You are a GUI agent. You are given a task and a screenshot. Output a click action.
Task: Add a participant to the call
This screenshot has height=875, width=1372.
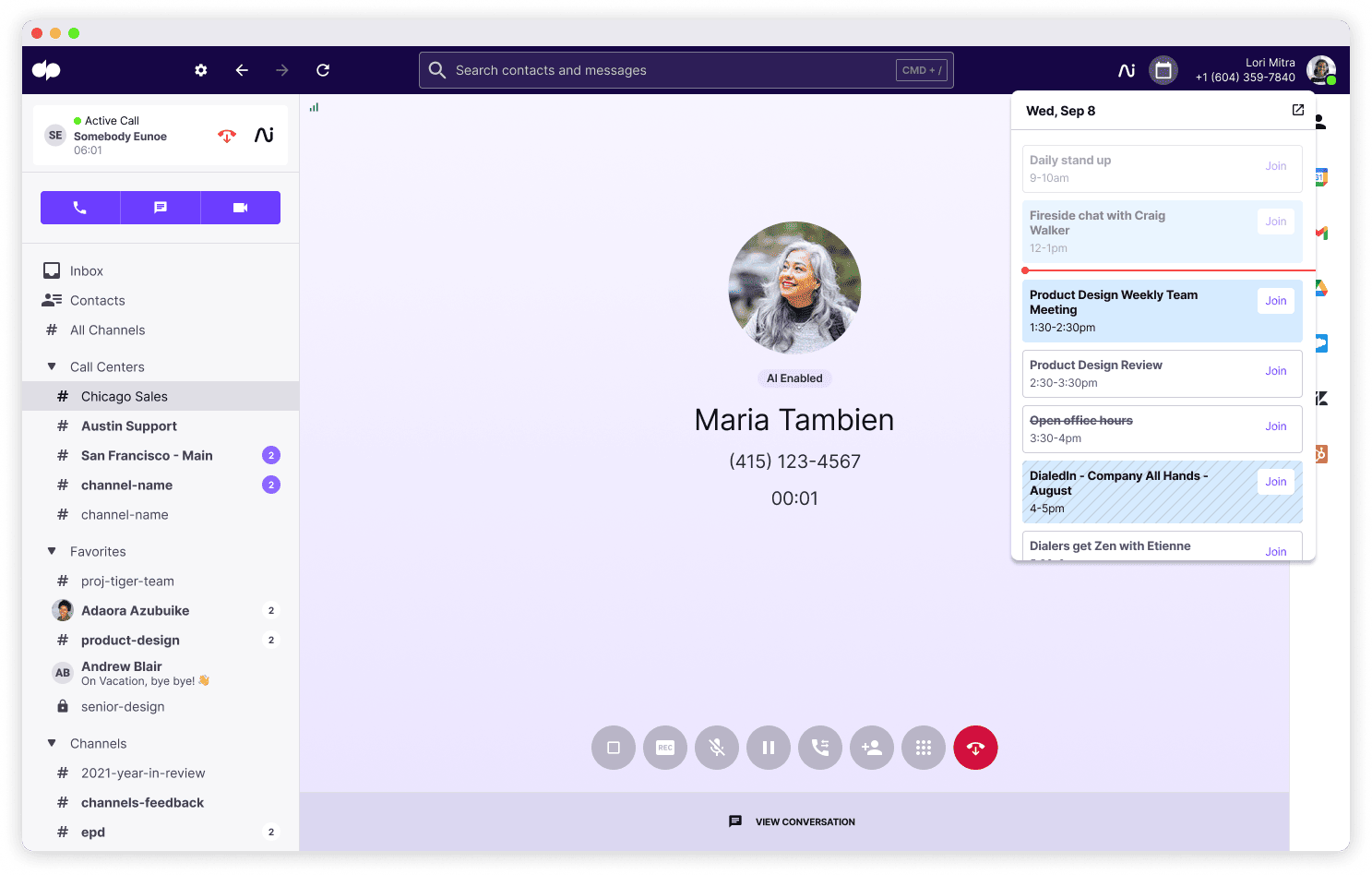coord(872,748)
